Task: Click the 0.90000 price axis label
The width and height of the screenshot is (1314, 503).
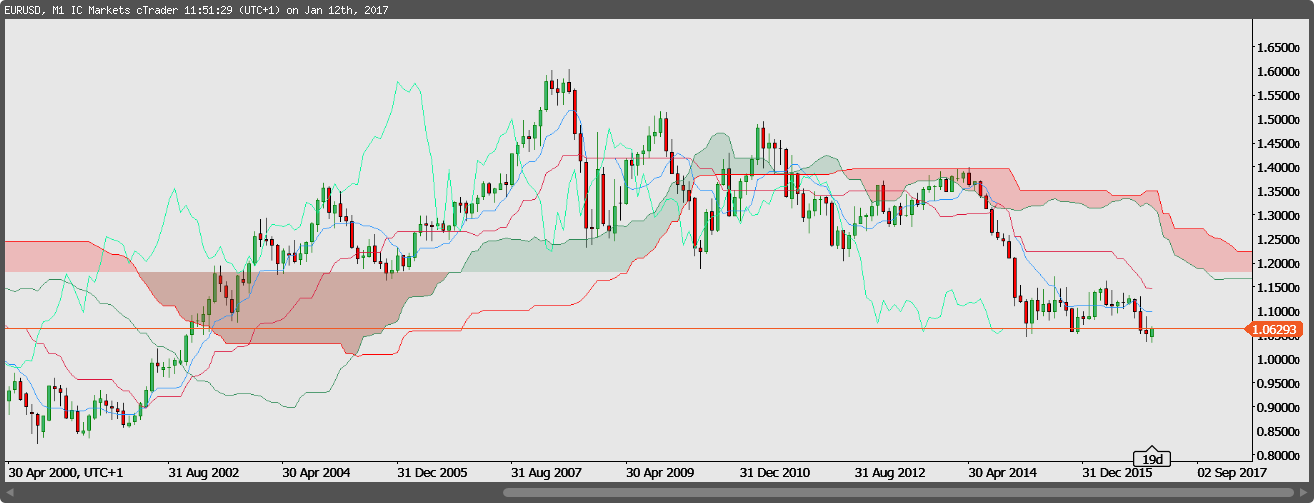Action: pos(1280,408)
